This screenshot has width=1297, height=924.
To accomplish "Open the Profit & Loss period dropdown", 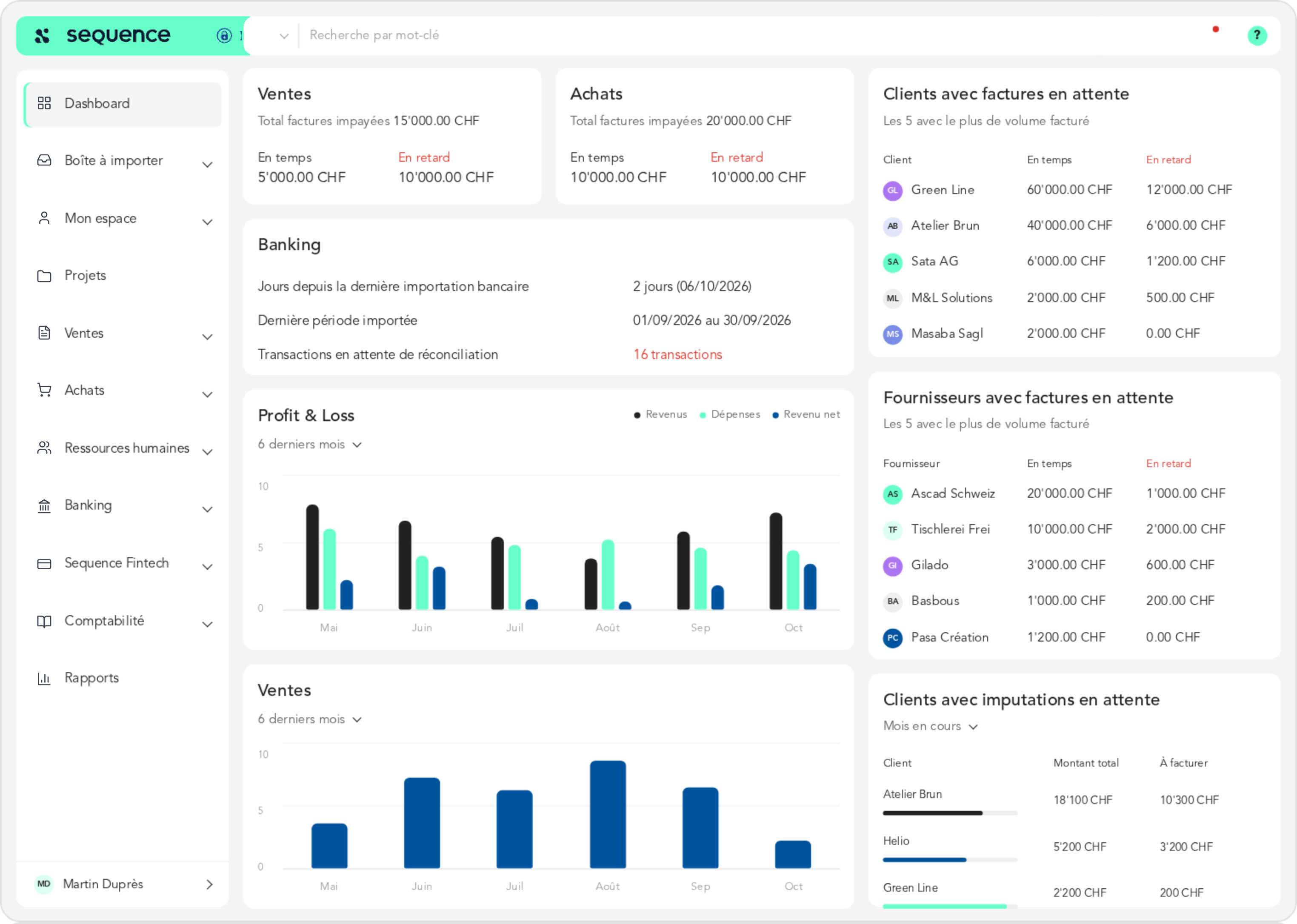I will click(310, 445).
